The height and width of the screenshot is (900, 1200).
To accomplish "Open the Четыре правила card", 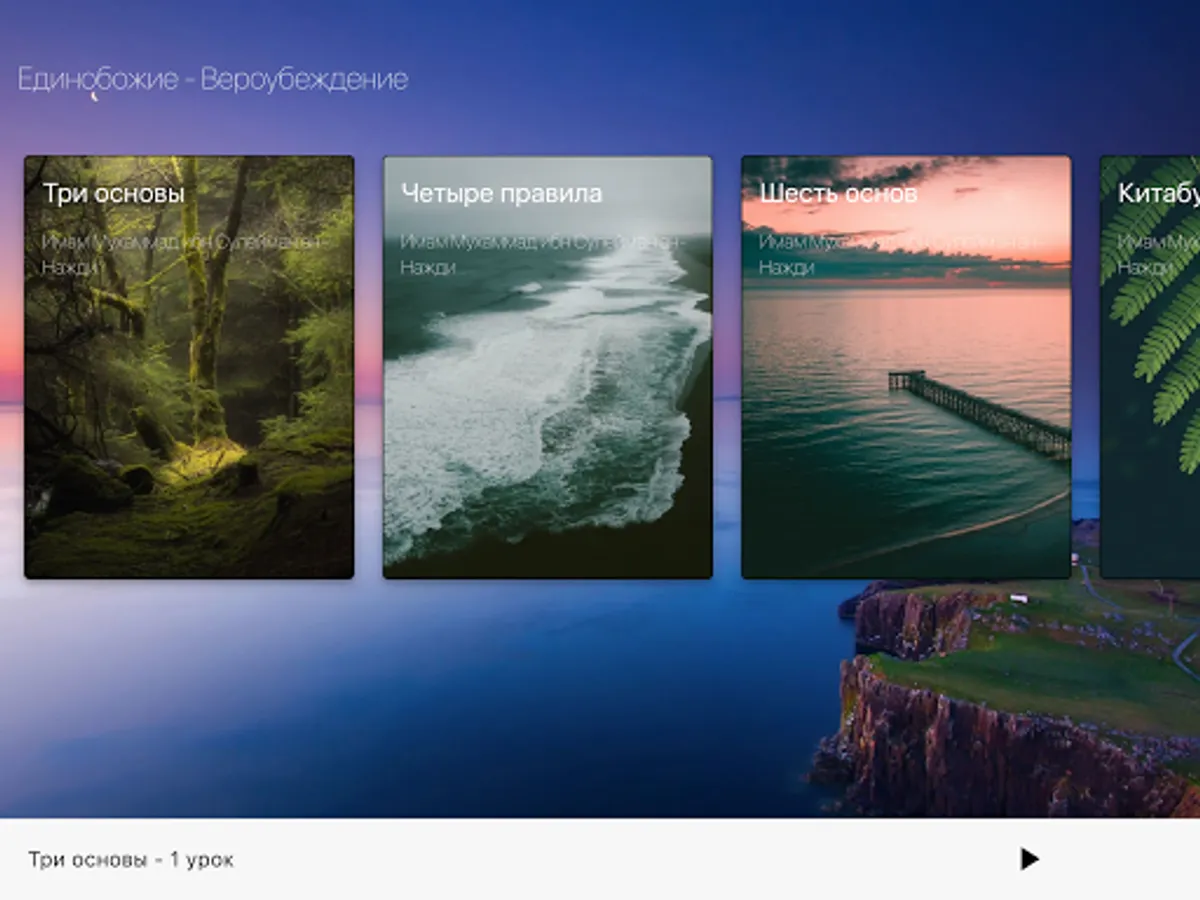I will pyautogui.click(x=548, y=367).
